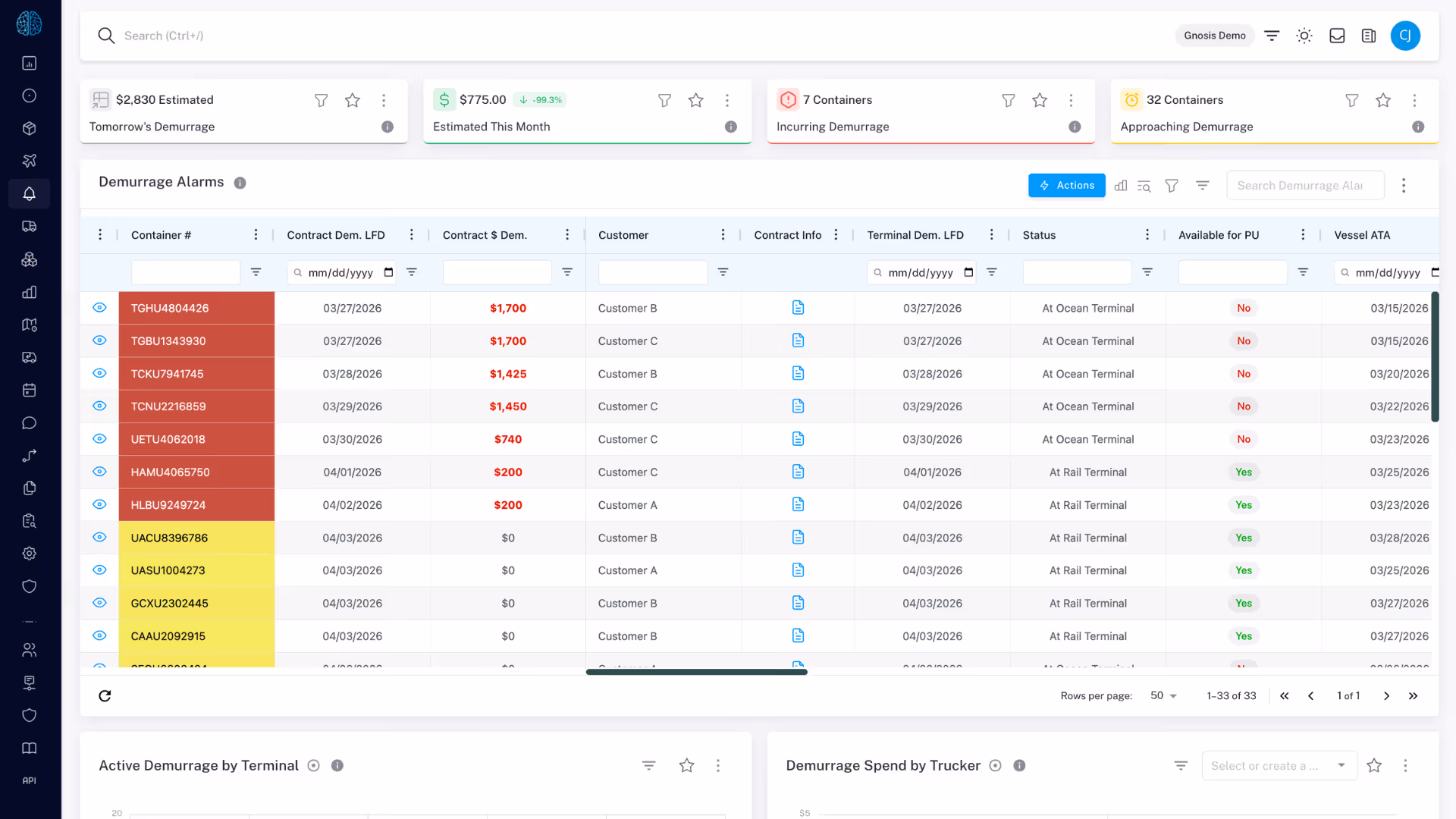Filter the Incurring Demurrage card funnel
Viewport: 1456px width, 819px height.
pyautogui.click(x=1008, y=100)
